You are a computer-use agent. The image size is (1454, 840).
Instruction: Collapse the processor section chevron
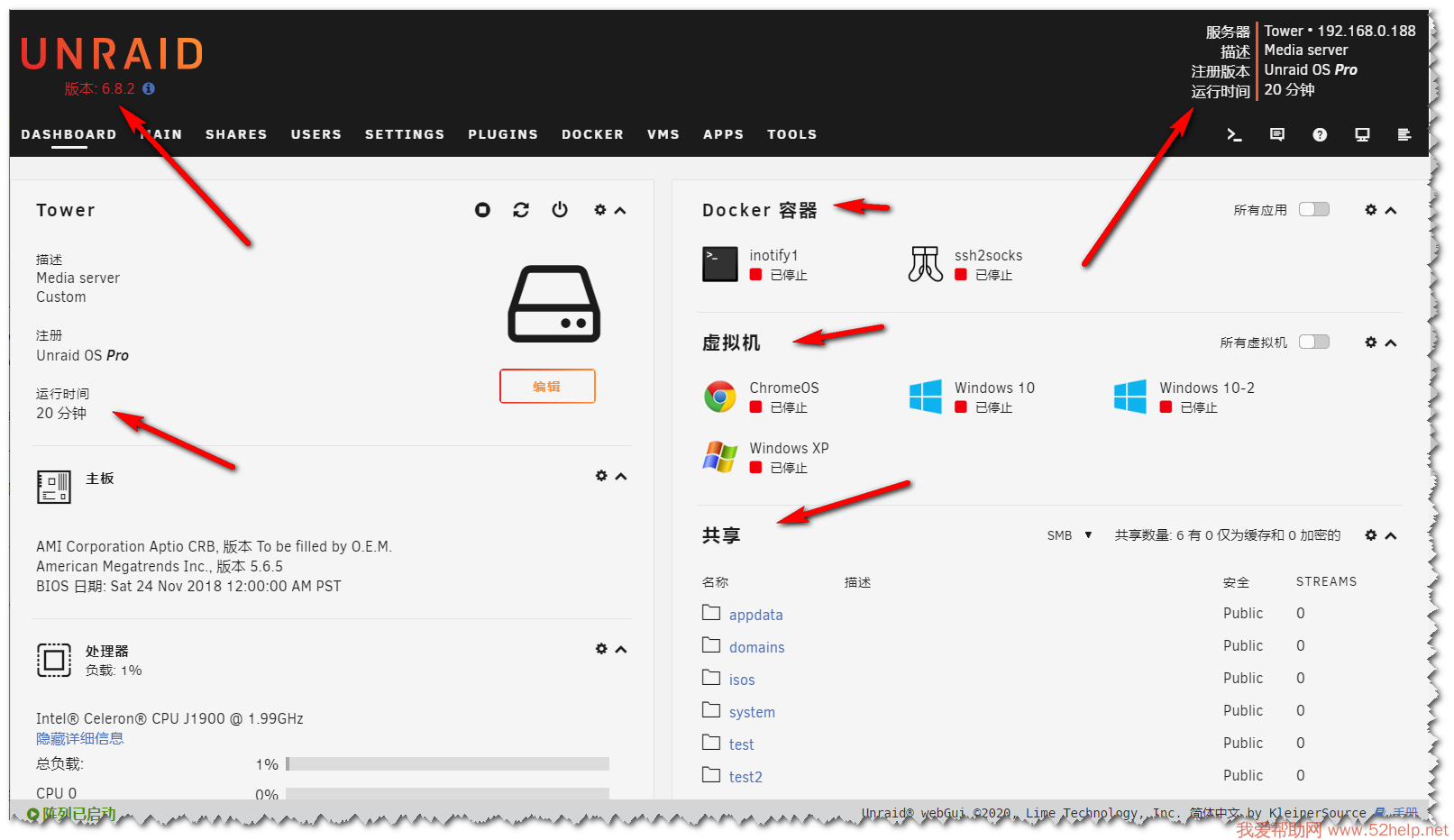[x=621, y=649]
